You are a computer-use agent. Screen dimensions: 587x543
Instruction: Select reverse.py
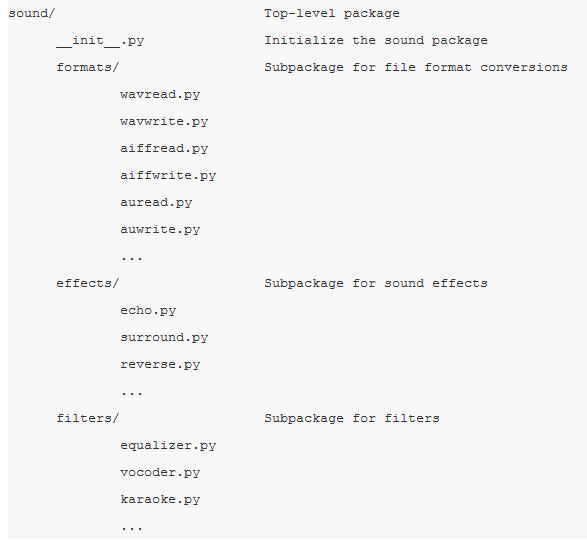[x=160, y=364]
